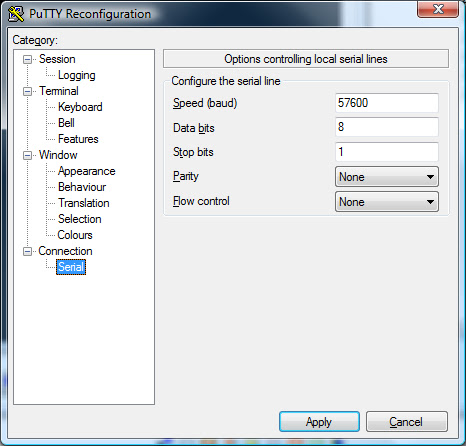Open the Behaviour category
The image size is (466, 446).
[x=82, y=187]
